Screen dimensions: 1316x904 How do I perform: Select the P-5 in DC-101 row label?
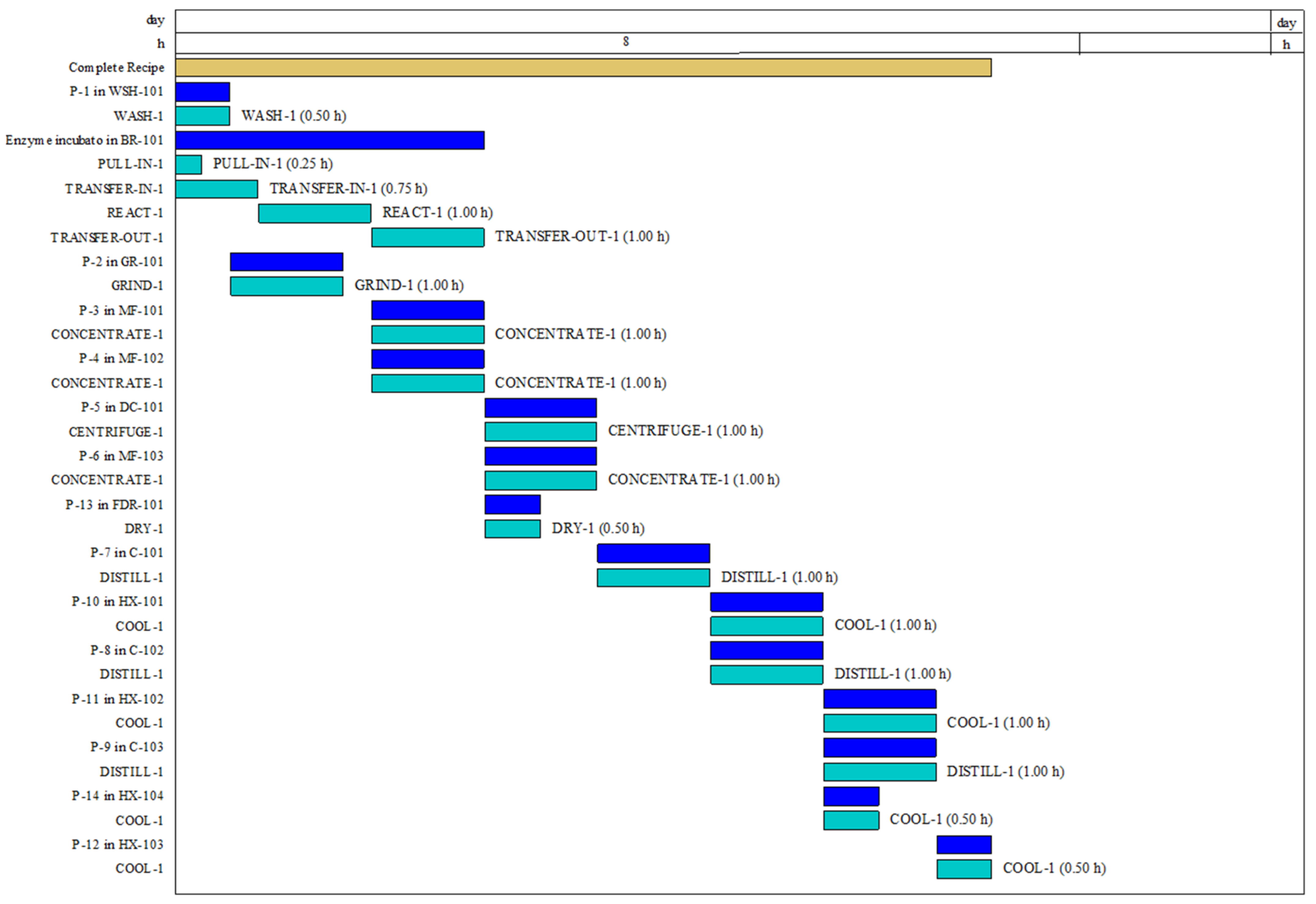pyautogui.click(x=122, y=407)
